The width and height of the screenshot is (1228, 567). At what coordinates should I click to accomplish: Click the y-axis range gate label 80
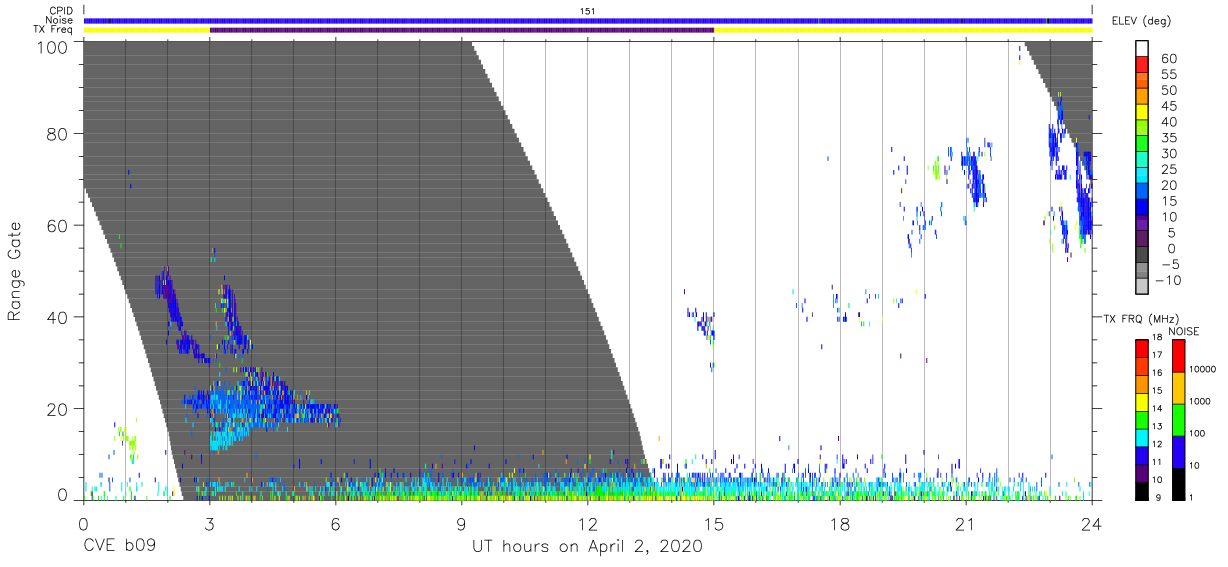pyautogui.click(x=59, y=133)
